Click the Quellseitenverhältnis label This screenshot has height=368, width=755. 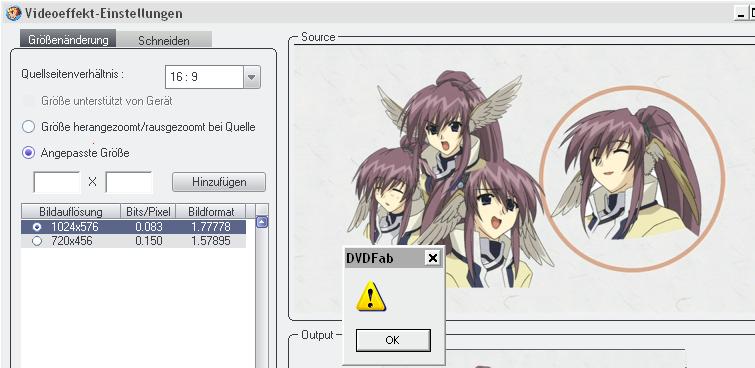pos(72,75)
